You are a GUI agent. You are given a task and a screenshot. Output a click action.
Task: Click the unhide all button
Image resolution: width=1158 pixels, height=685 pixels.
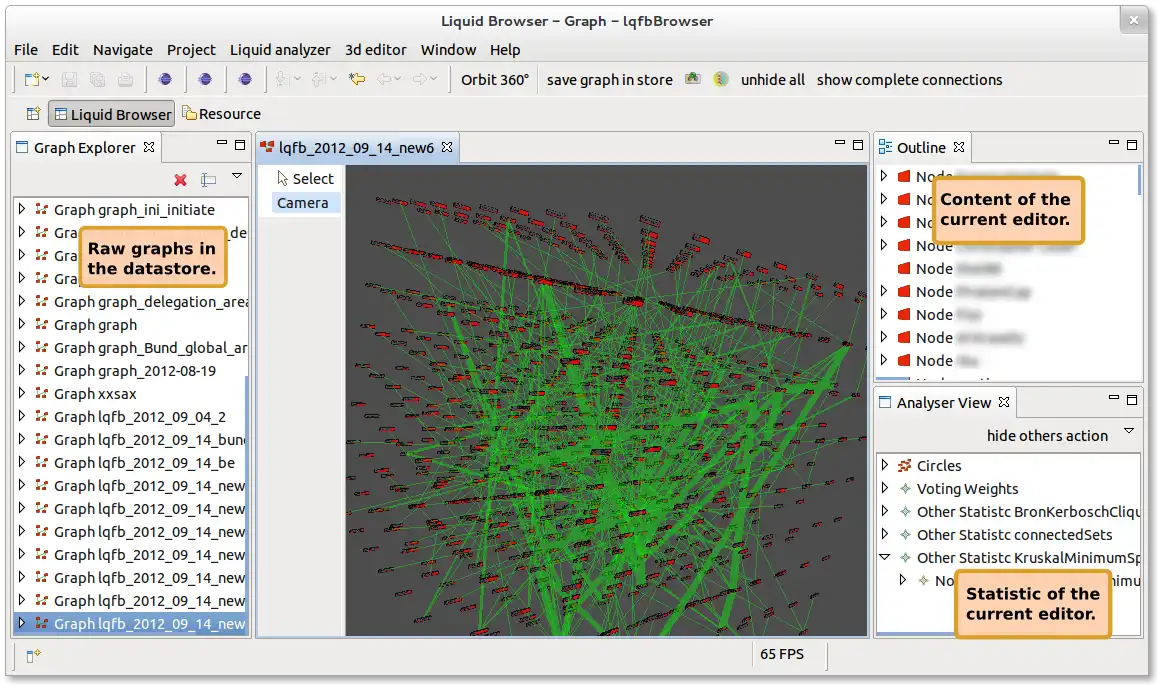coord(772,80)
